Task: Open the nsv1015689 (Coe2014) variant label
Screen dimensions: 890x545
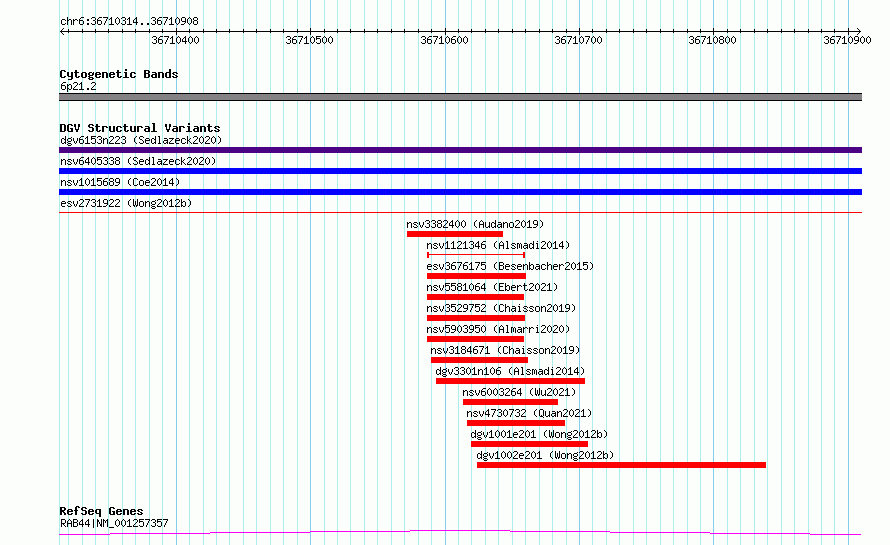Action: tap(120, 182)
